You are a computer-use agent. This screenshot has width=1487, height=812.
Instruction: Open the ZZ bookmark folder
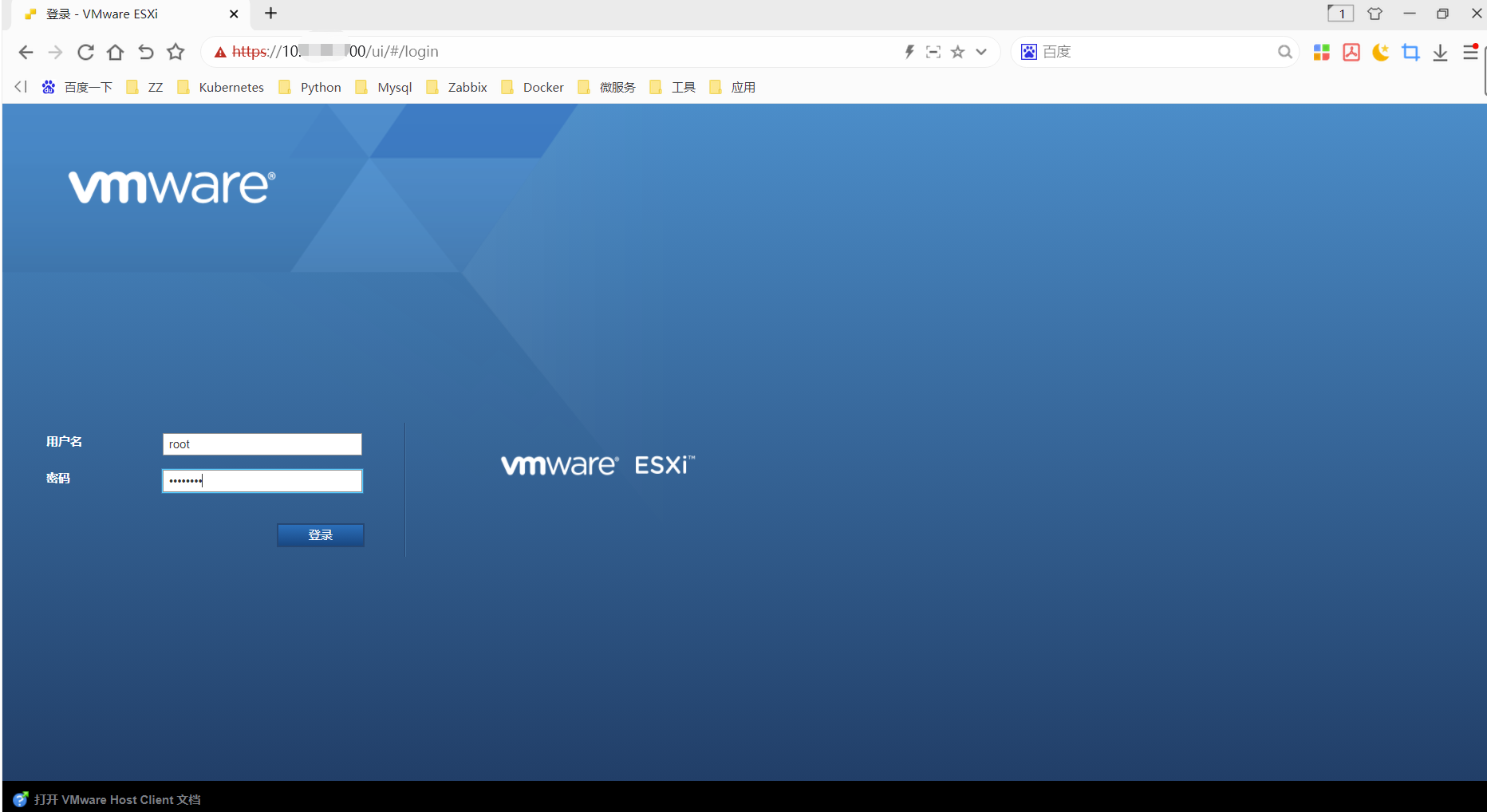coord(144,87)
